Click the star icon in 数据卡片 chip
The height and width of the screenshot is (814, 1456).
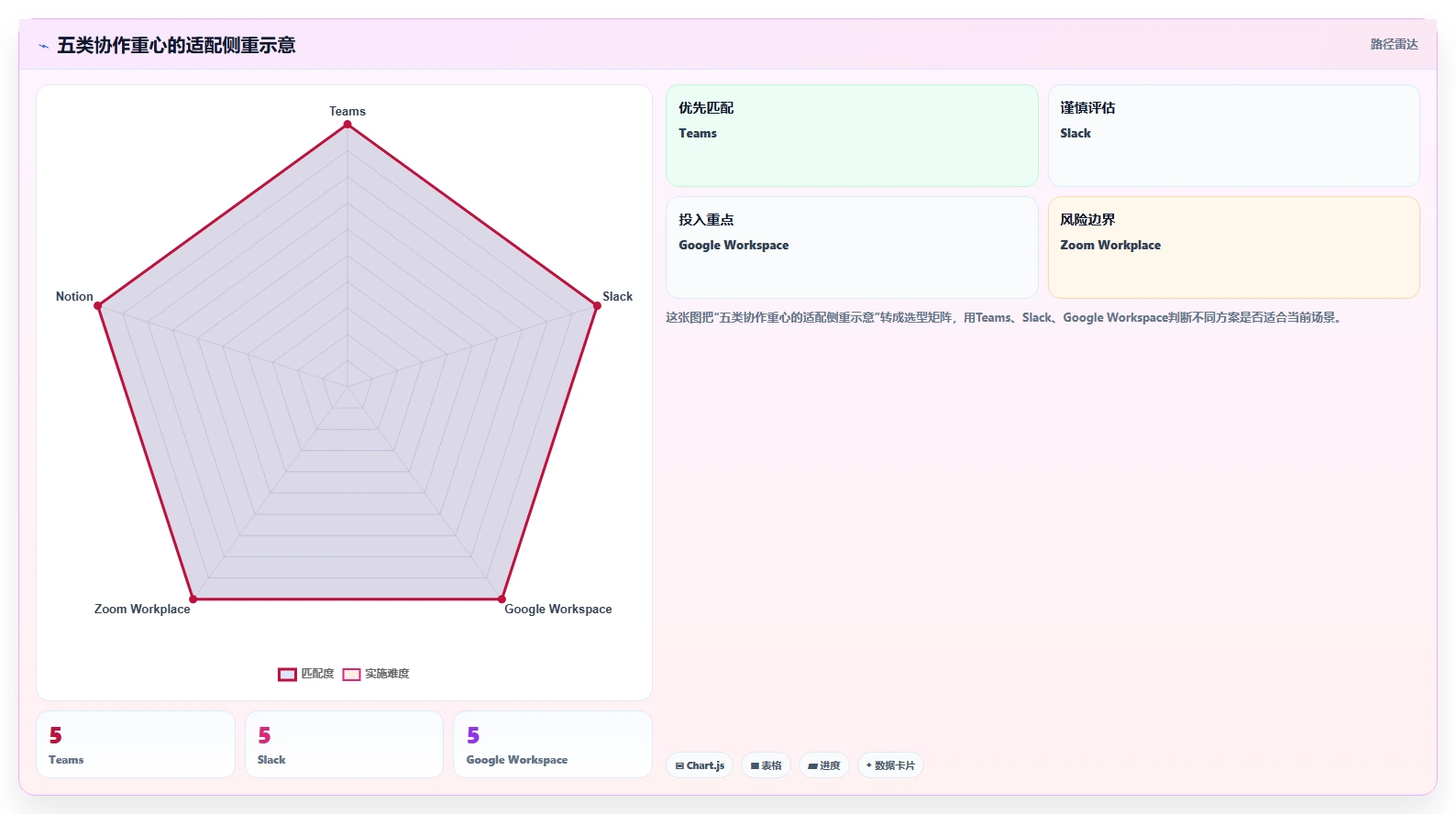coord(869,765)
